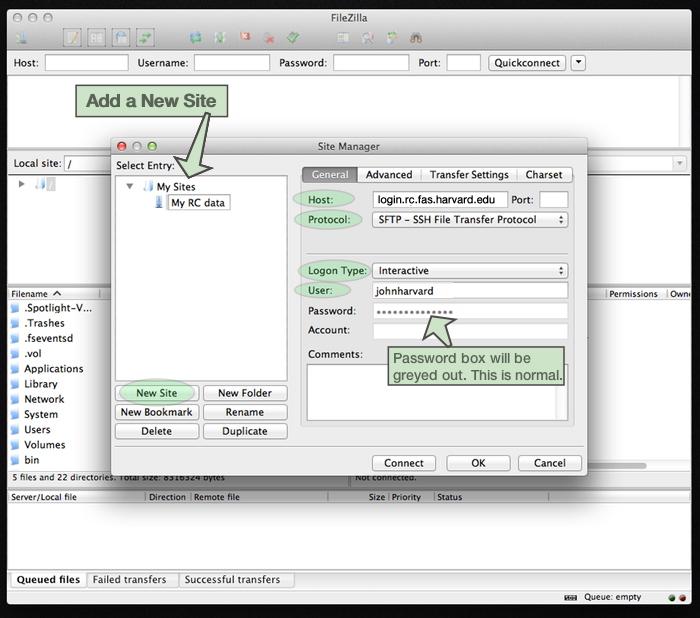Click the New Site button
Screen dimensions: 700x618
pyautogui.click(x=156, y=393)
